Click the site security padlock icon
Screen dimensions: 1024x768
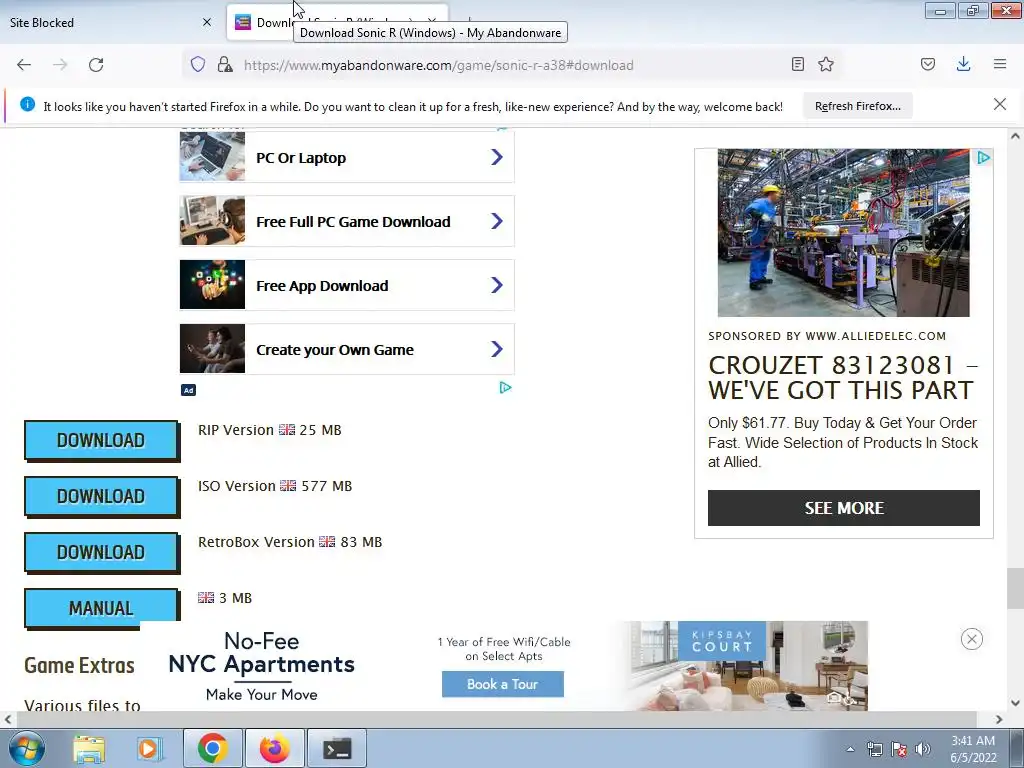tap(225, 64)
